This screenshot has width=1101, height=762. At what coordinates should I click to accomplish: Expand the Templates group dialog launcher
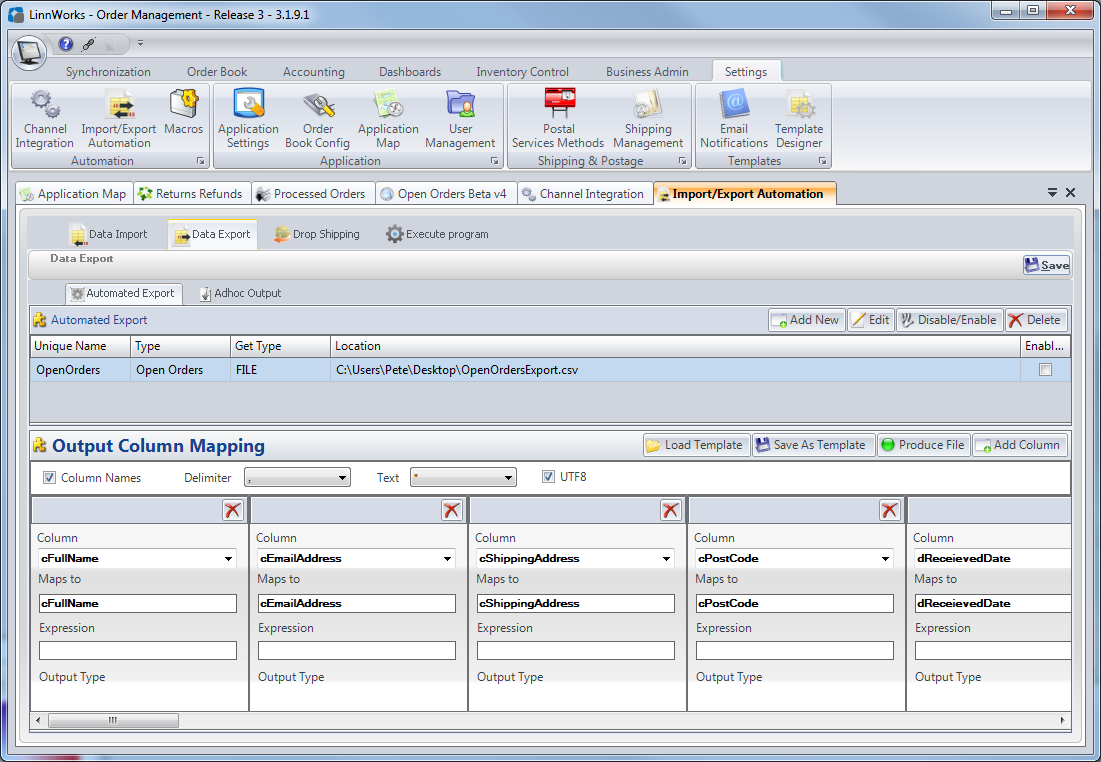822,161
